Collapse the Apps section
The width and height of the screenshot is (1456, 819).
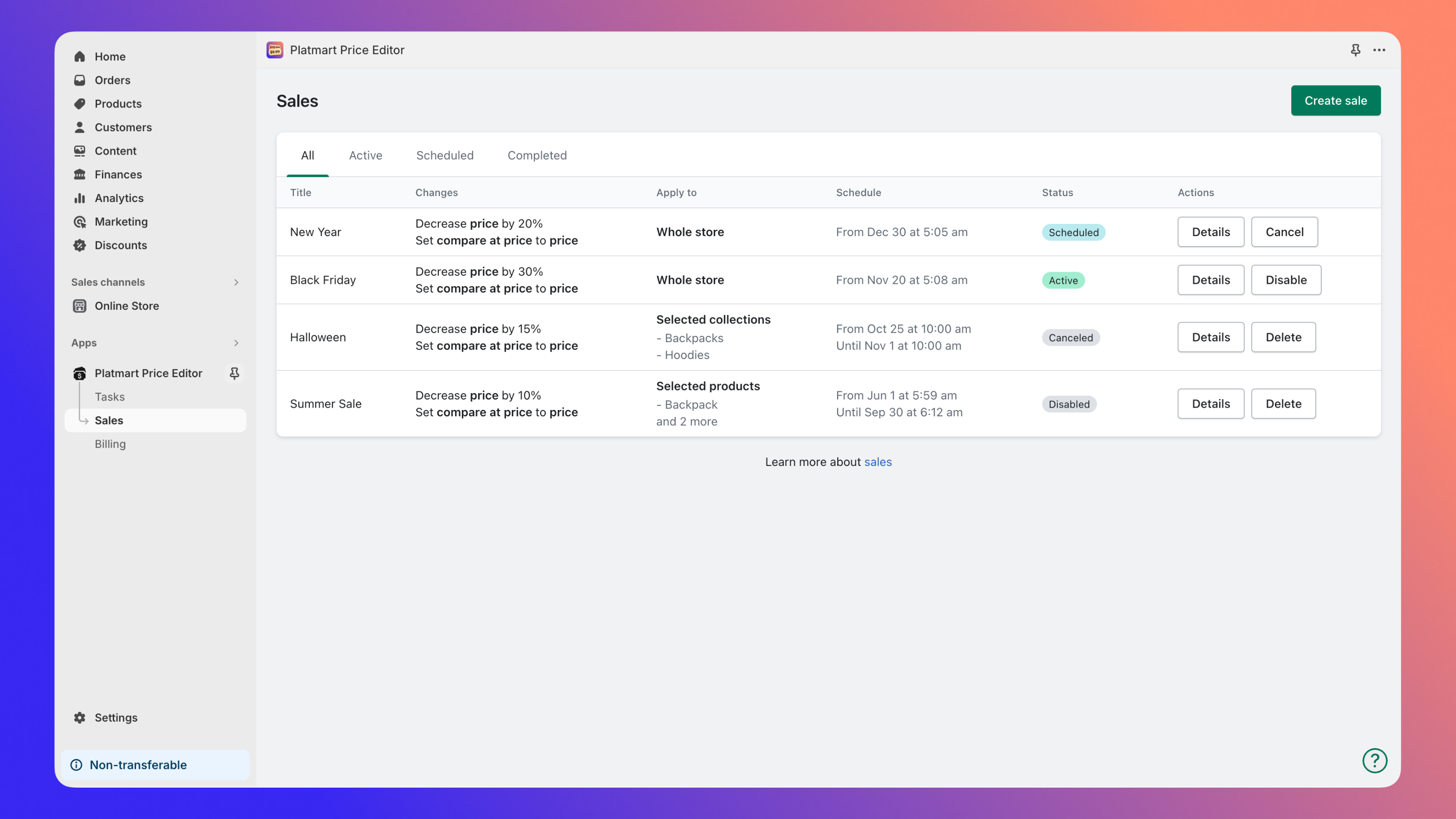pos(236,343)
